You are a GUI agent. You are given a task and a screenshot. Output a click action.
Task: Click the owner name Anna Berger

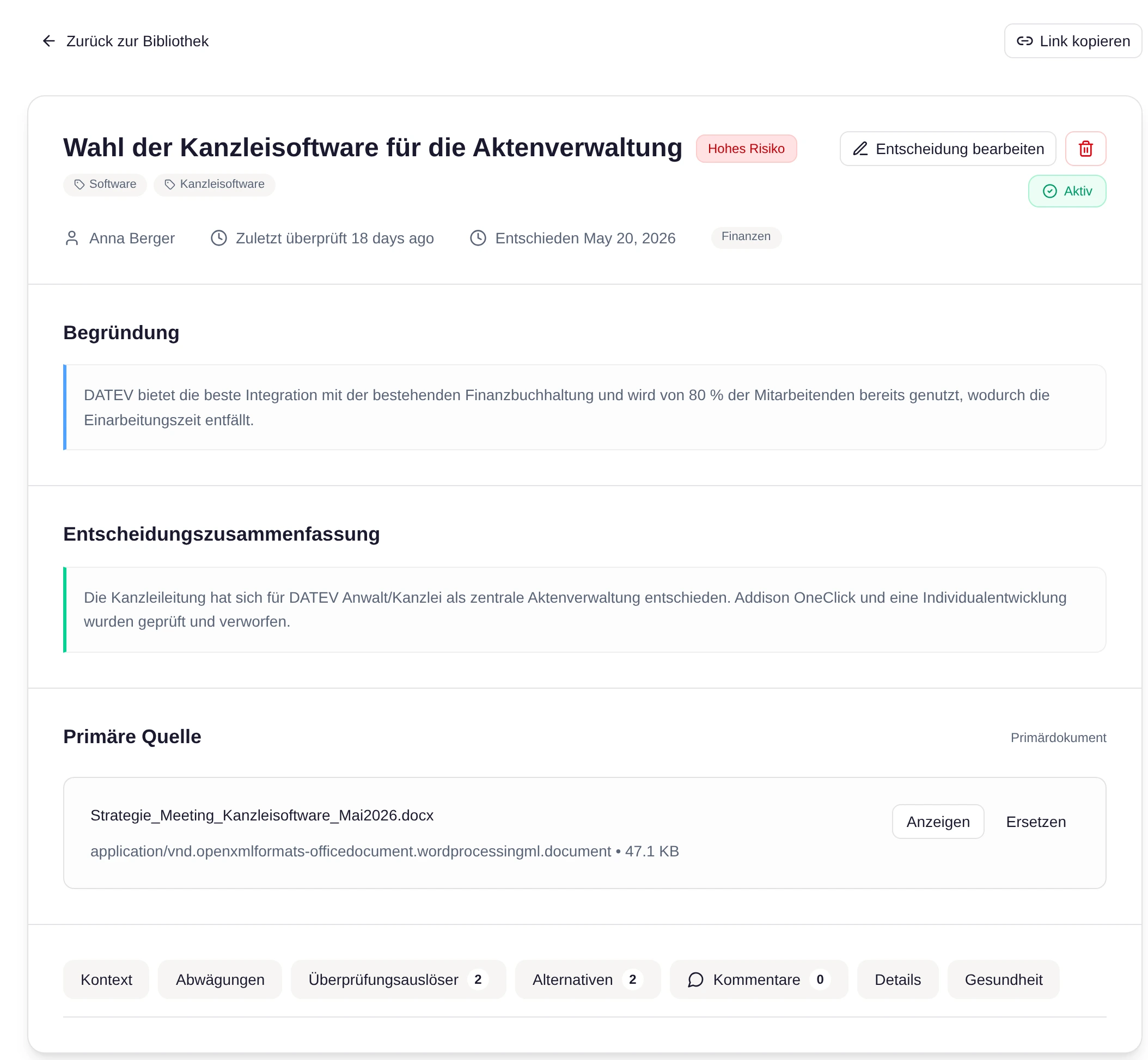pos(132,238)
